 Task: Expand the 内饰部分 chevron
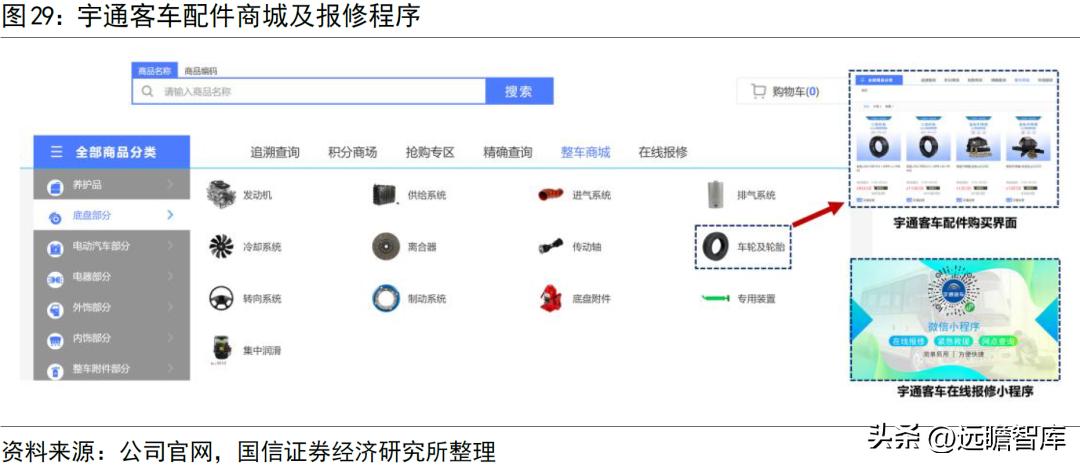170,338
